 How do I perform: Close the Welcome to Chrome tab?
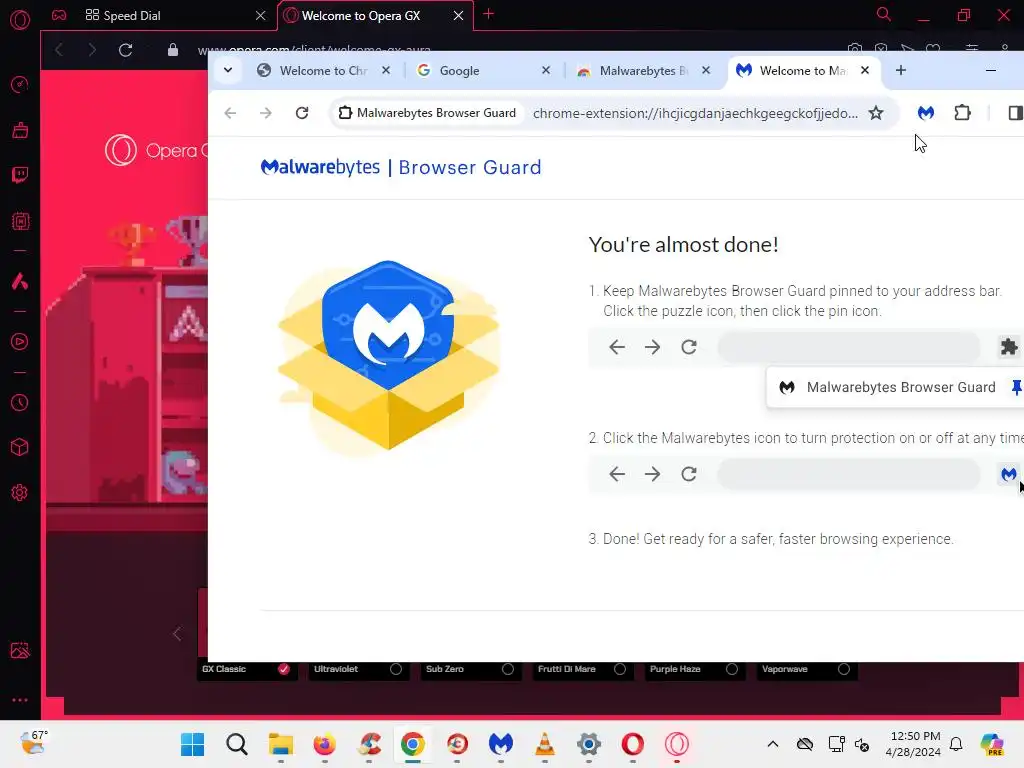pyautogui.click(x=386, y=70)
